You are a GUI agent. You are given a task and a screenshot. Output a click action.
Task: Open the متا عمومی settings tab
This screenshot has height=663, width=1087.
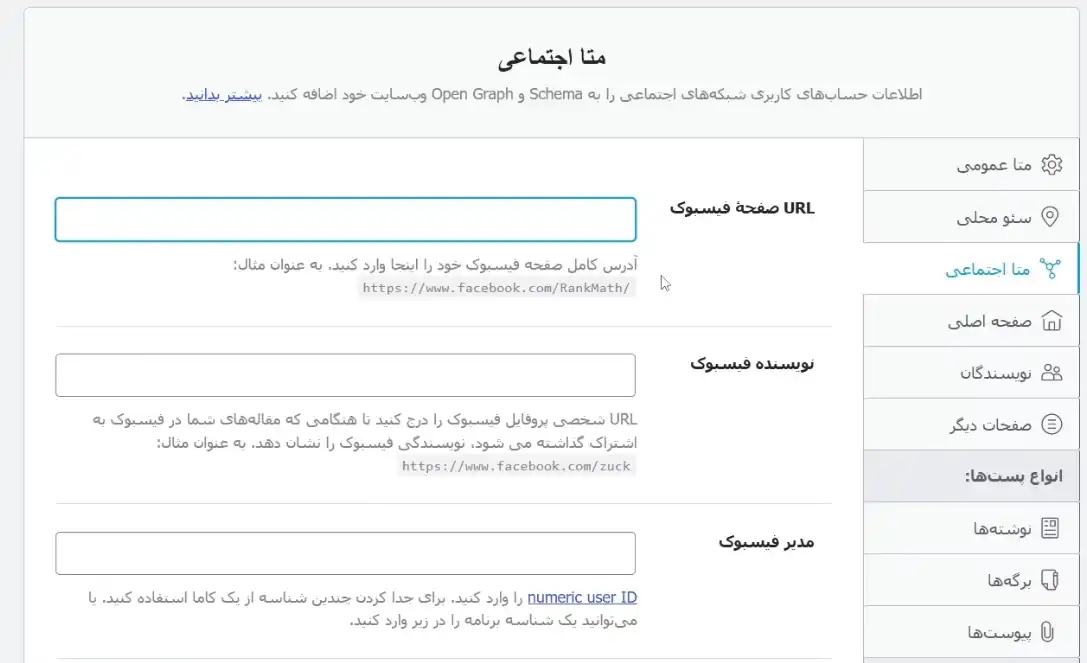pos(971,164)
